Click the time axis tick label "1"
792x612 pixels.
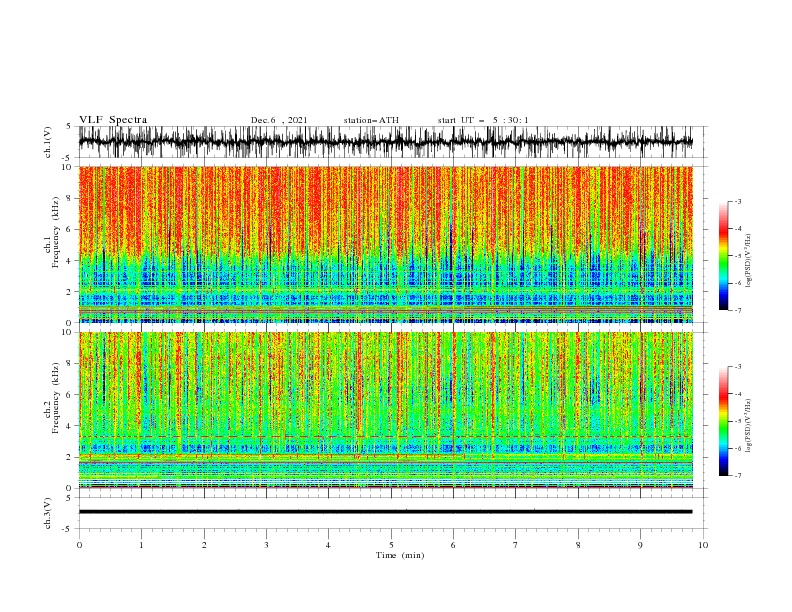[x=141, y=545]
